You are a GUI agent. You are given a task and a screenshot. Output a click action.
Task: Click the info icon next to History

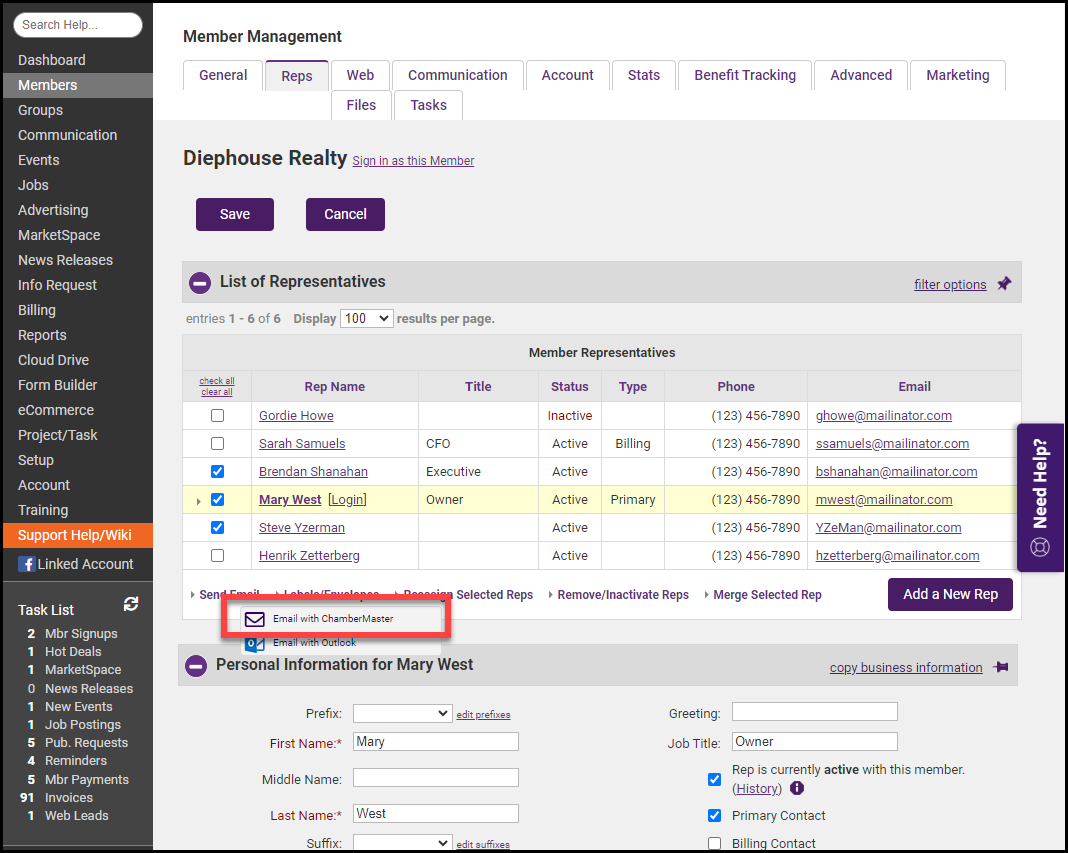[797, 788]
